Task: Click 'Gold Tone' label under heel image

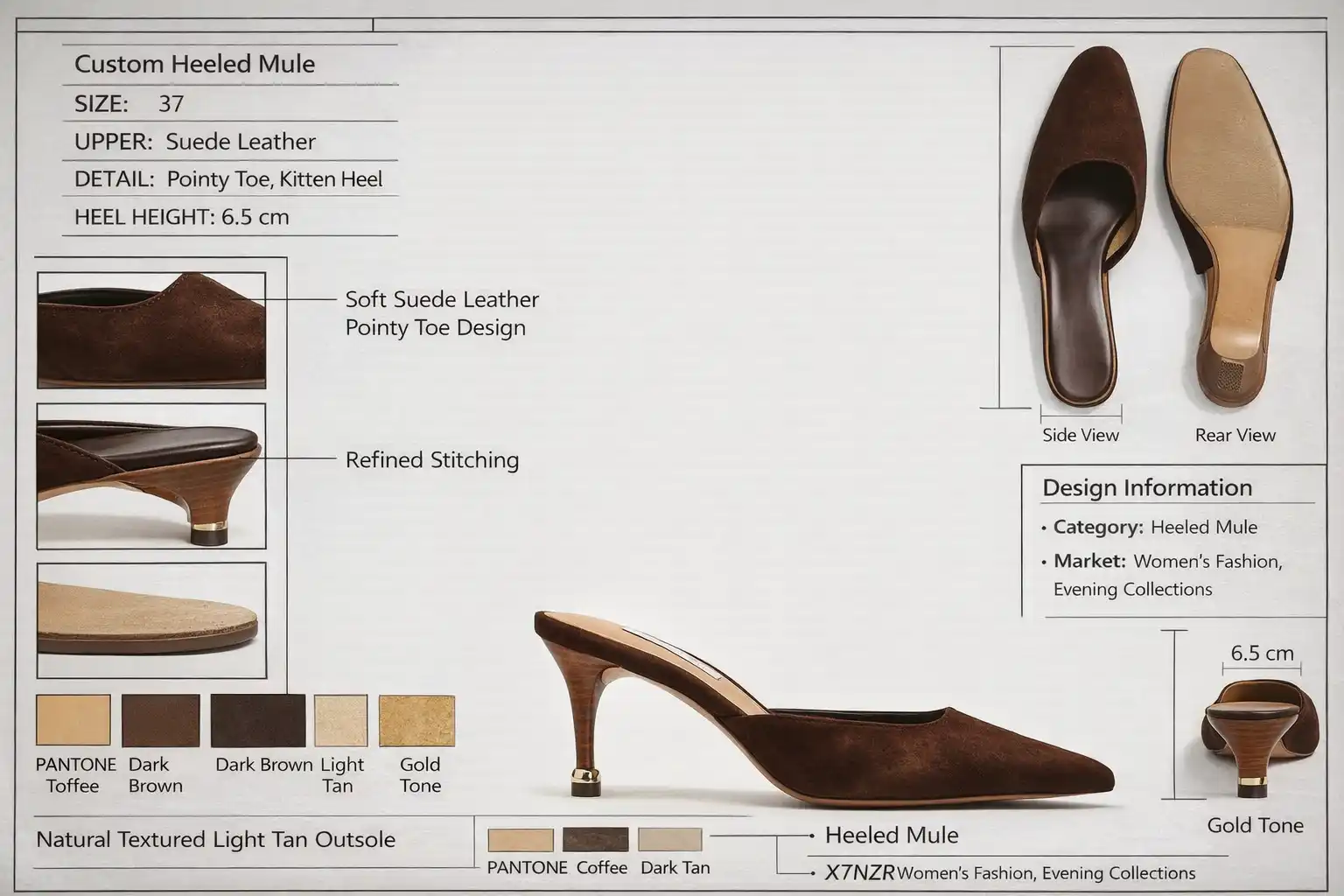Action: pyautogui.click(x=1255, y=825)
